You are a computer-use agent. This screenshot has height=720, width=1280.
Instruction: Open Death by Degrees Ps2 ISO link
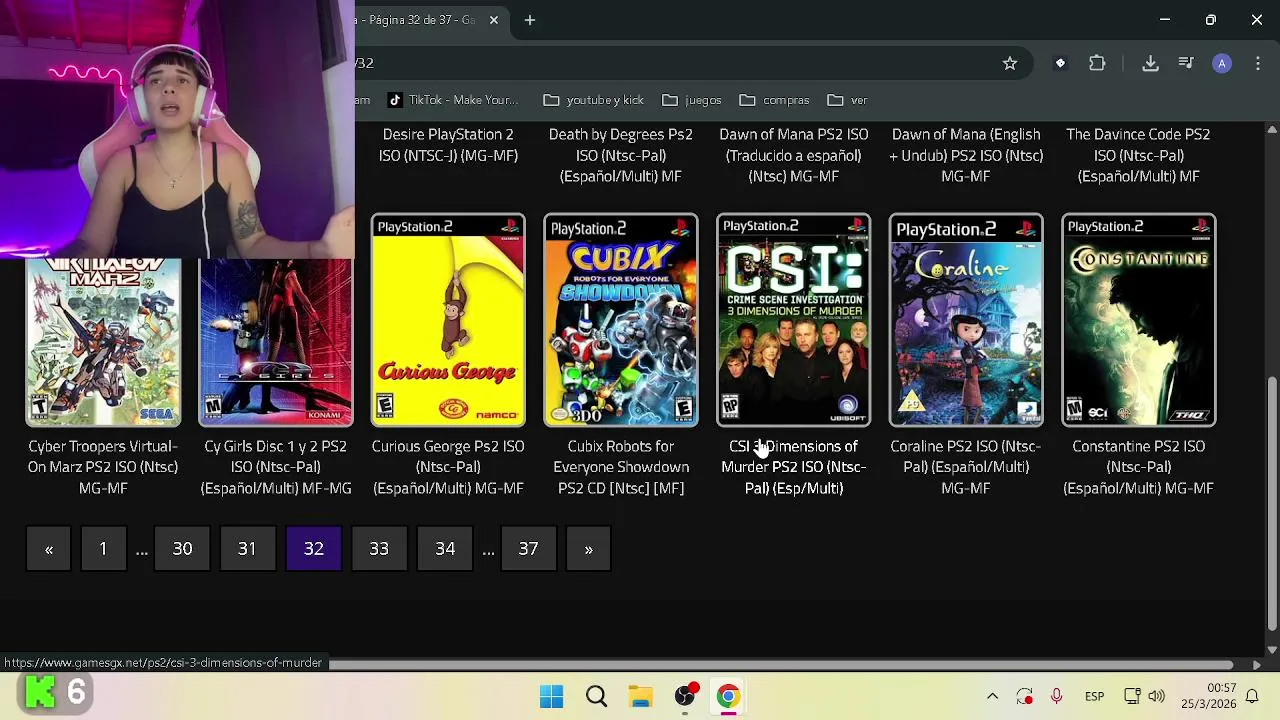pyautogui.click(x=621, y=155)
